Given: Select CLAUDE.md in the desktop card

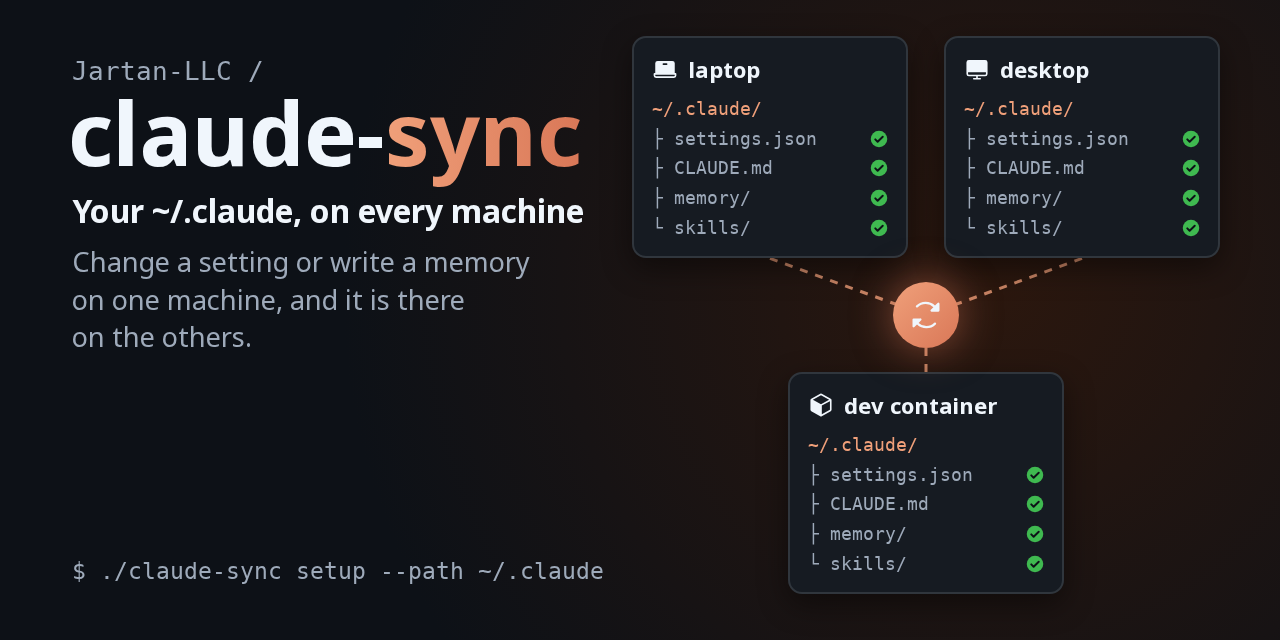Looking at the screenshot, I should pos(1035,168).
